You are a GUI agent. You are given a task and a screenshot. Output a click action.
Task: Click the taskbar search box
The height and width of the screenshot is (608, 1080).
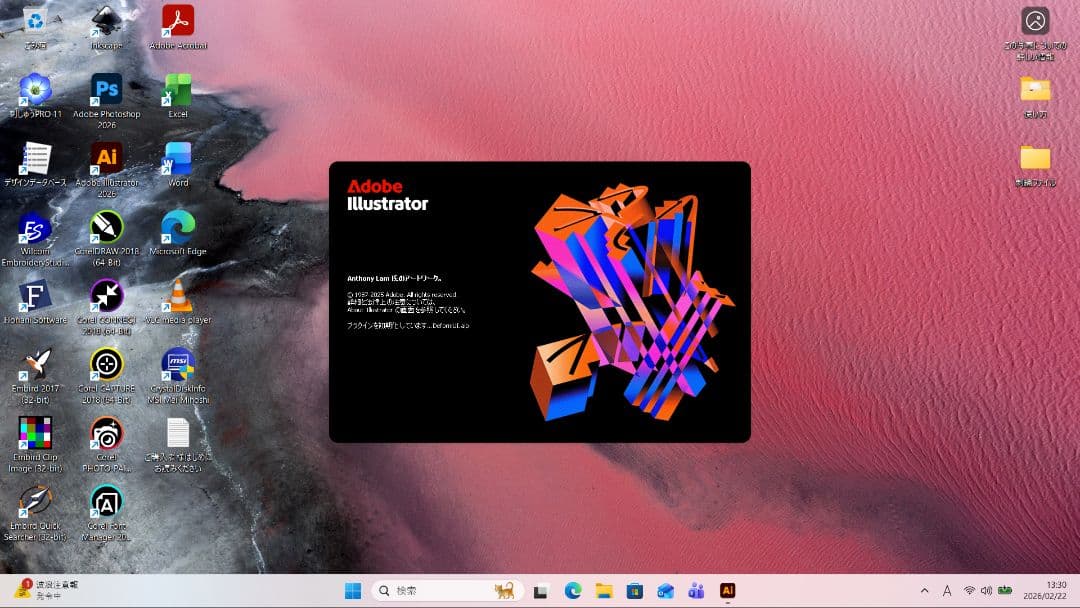(x=445, y=591)
